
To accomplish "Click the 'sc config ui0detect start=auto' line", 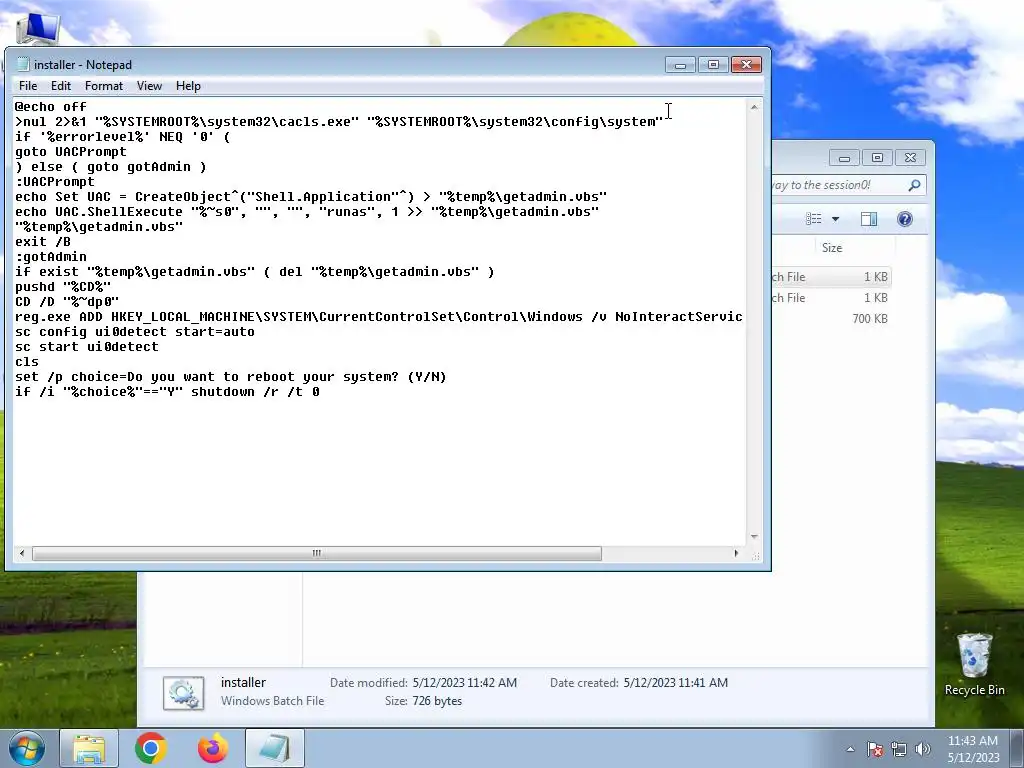I will 135,332.
